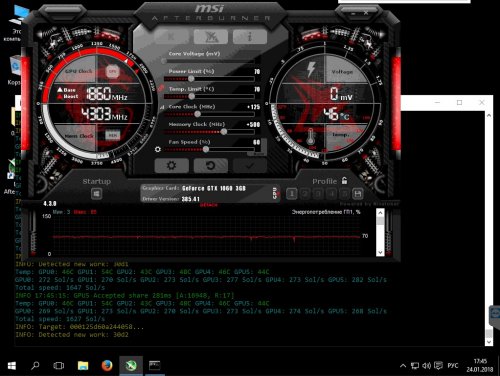Image resolution: width=500 pixels, height=376 pixels.
Task: Open the core clock curve editor icon
Action: click(x=162, y=107)
